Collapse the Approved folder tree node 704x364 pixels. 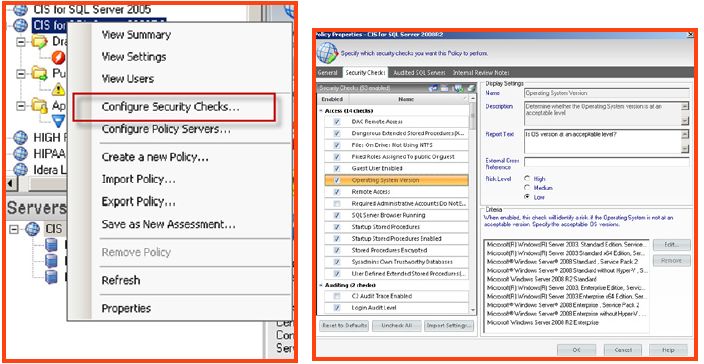[x=20, y=105]
